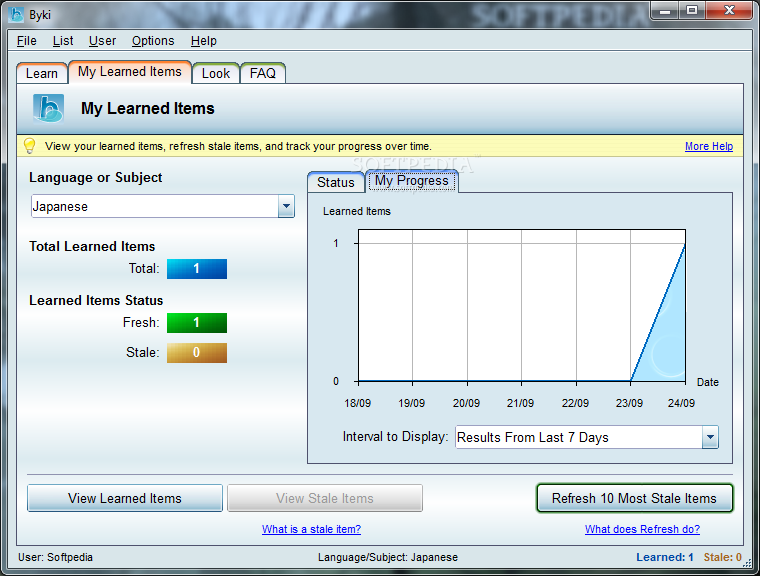Click Refresh 10 Most Stale Items button
The width and height of the screenshot is (760, 576).
tap(634, 498)
